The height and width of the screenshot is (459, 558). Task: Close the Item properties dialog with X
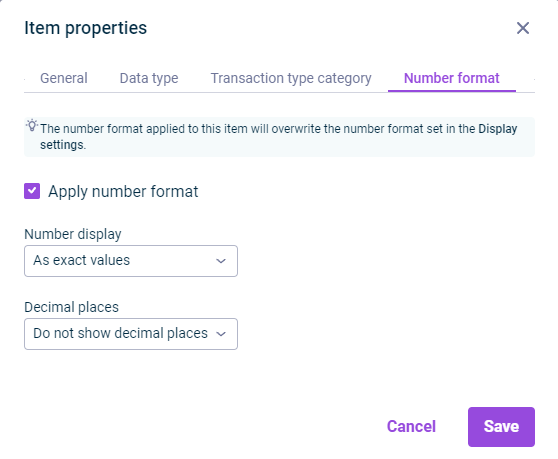pos(523,28)
